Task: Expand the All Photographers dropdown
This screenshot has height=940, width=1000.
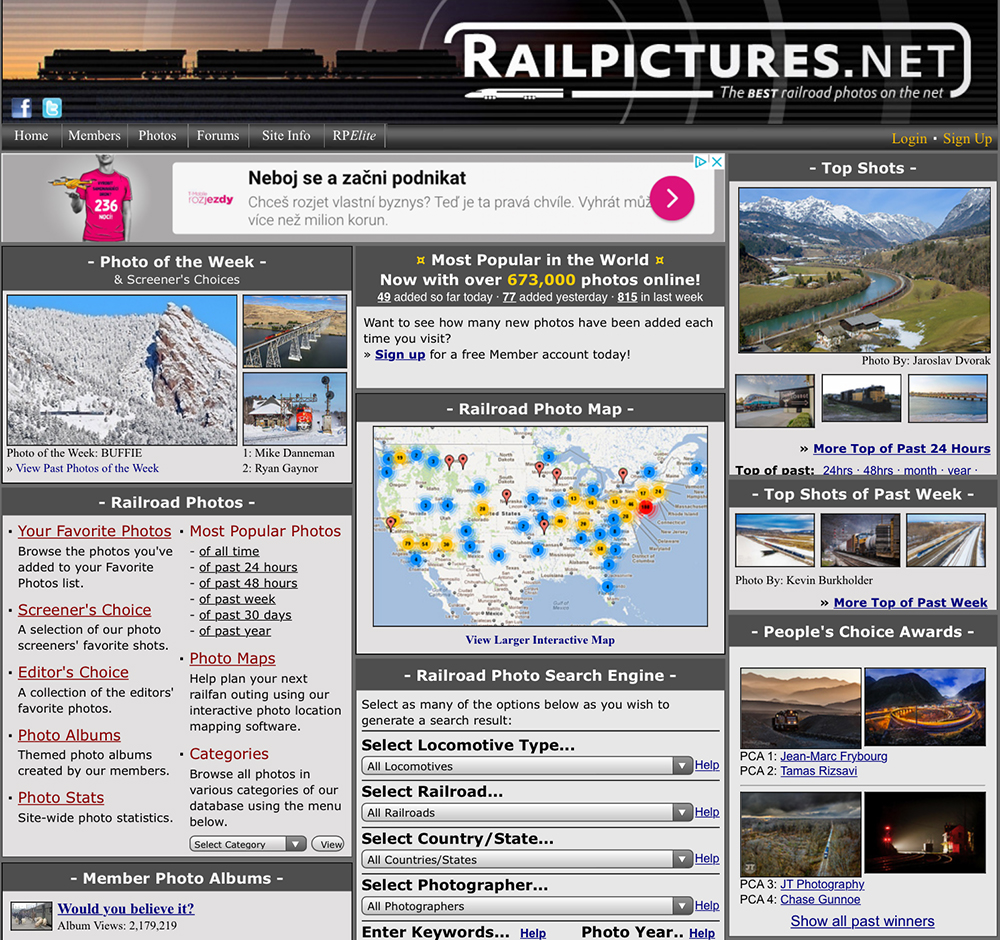Action: pyautogui.click(x=527, y=906)
